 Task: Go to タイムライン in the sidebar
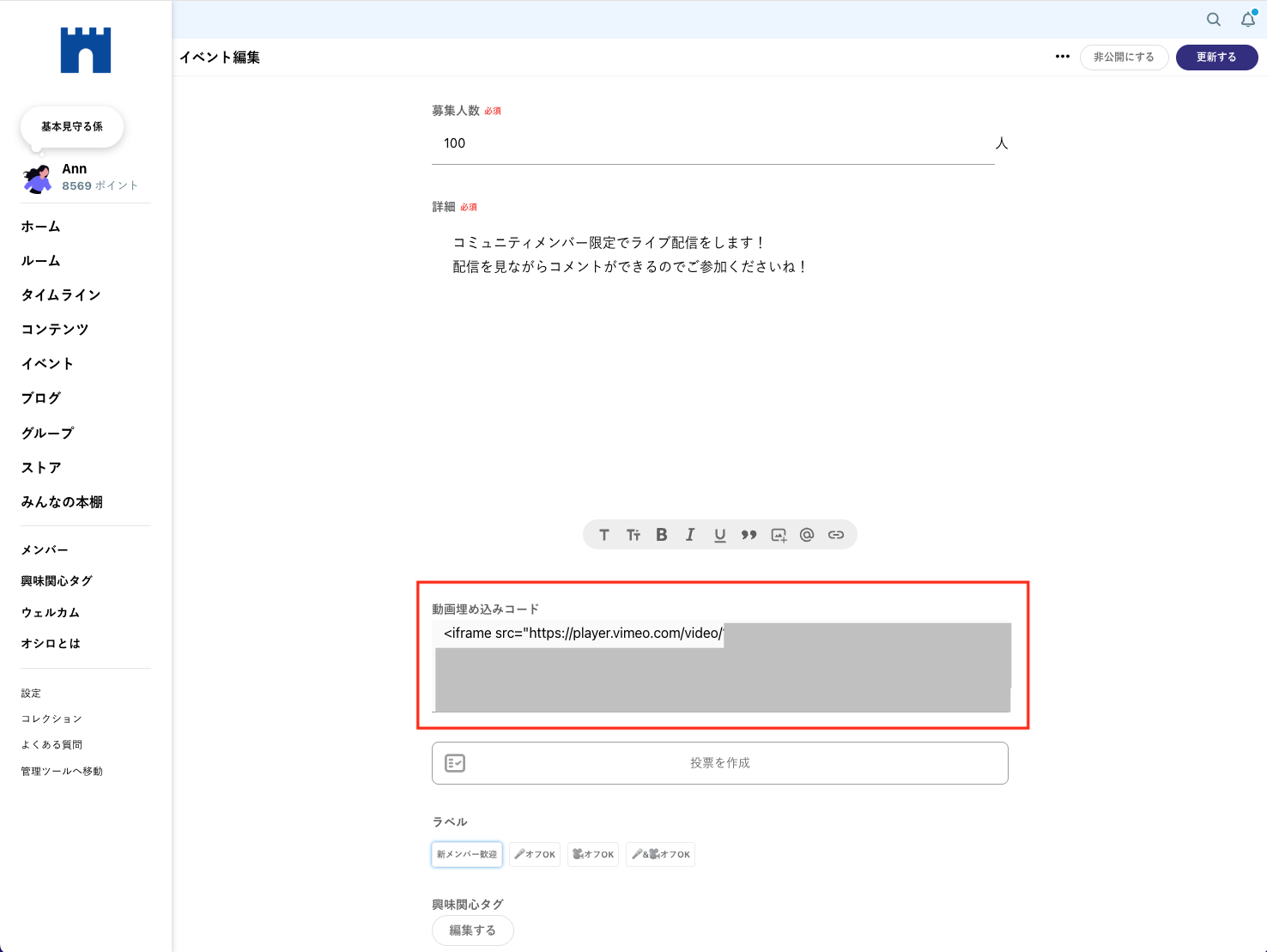(61, 295)
